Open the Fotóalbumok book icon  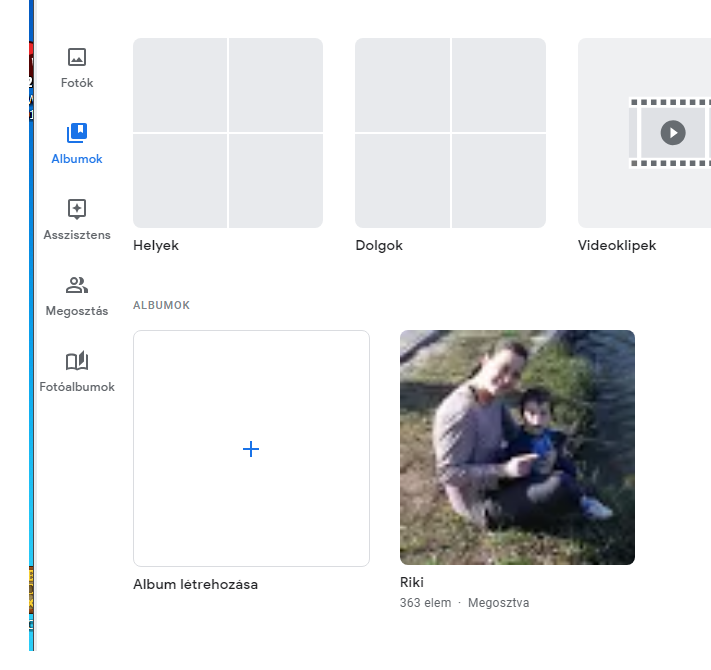77,361
